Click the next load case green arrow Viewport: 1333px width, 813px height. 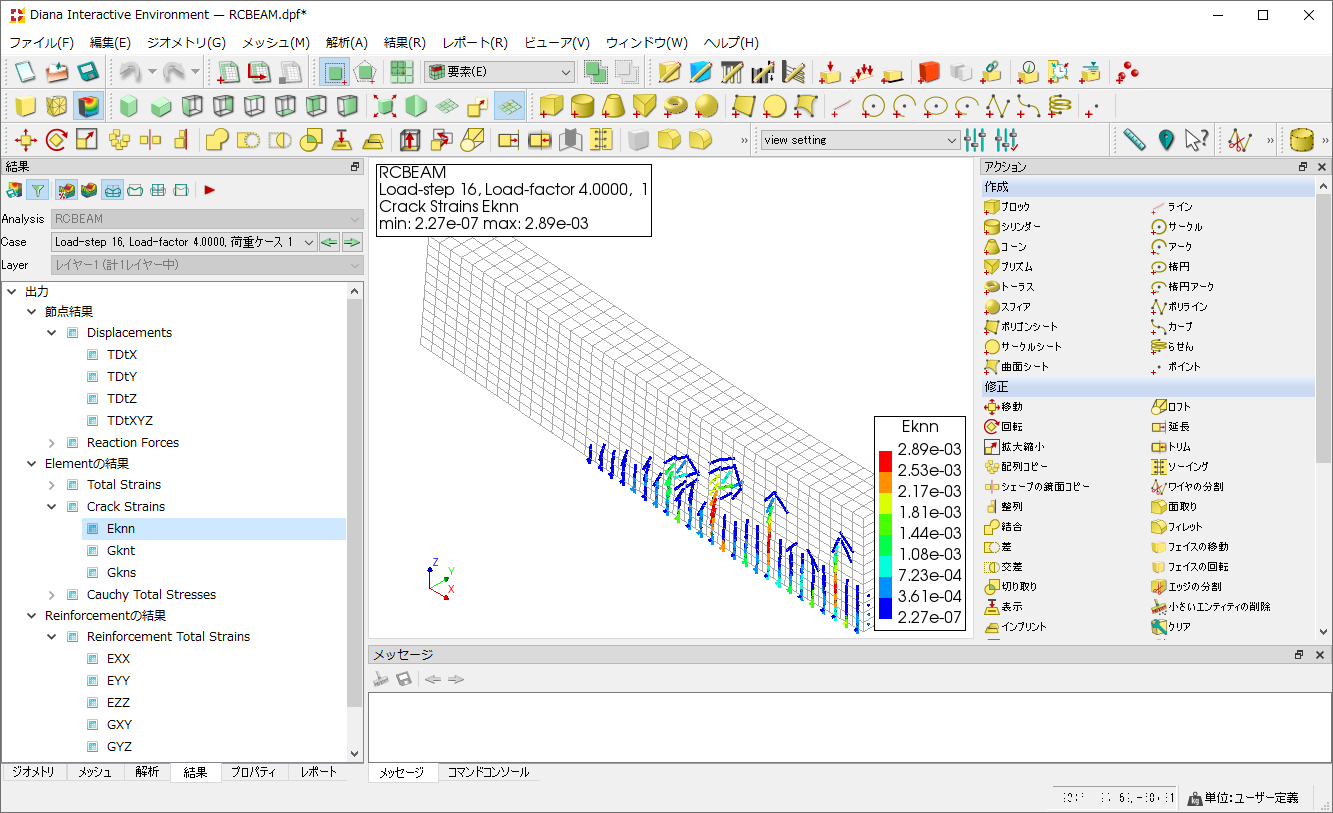click(x=351, y=242)
